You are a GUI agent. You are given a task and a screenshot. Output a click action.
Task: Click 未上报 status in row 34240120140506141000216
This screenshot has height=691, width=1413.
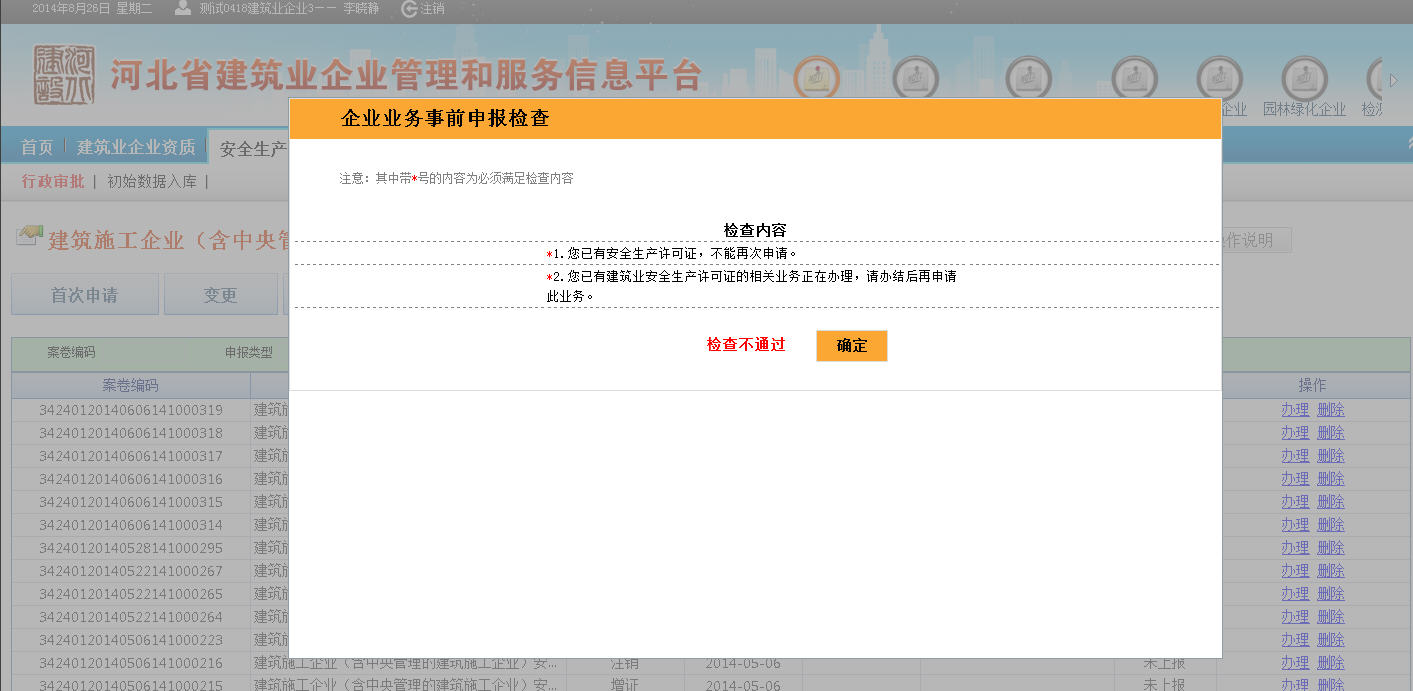click(x=1164, y=663)
